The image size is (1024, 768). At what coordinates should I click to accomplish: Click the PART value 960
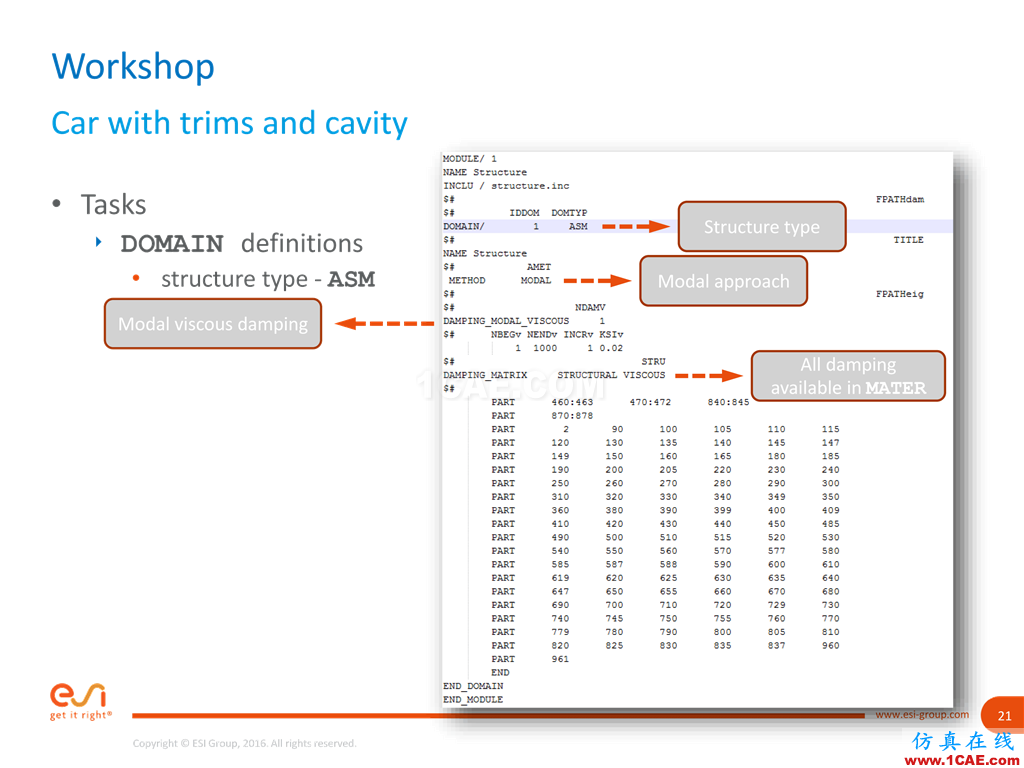click(x=831, y=645)
